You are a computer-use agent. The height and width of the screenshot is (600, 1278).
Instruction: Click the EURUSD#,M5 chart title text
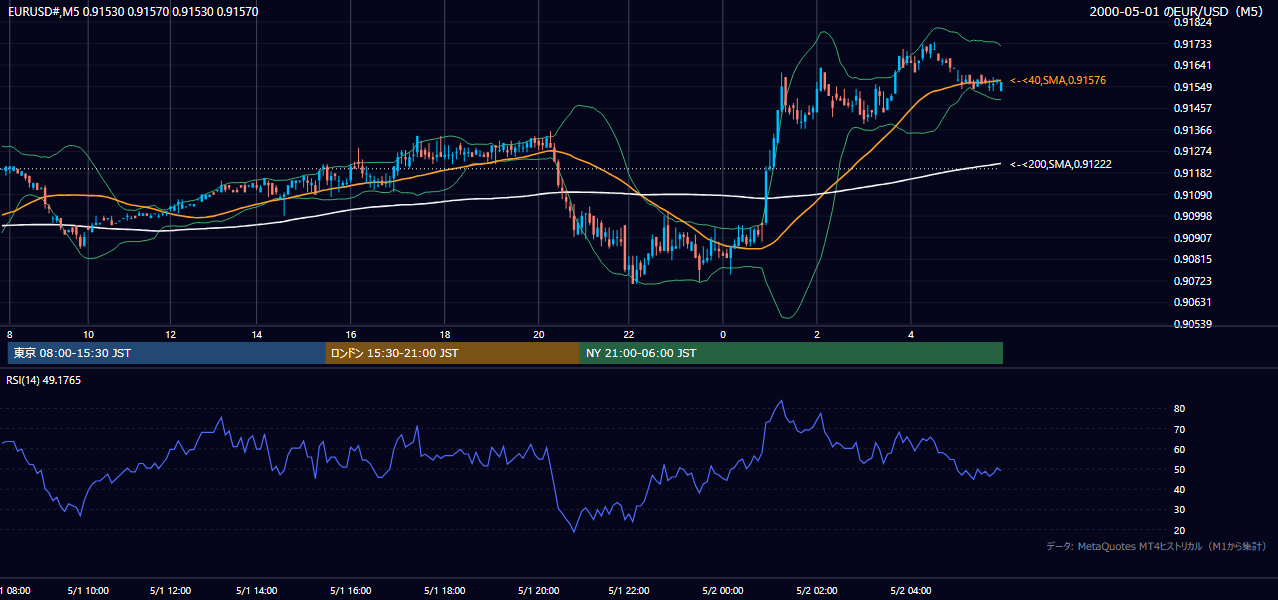pyautogui.click(x=133, y=11)
